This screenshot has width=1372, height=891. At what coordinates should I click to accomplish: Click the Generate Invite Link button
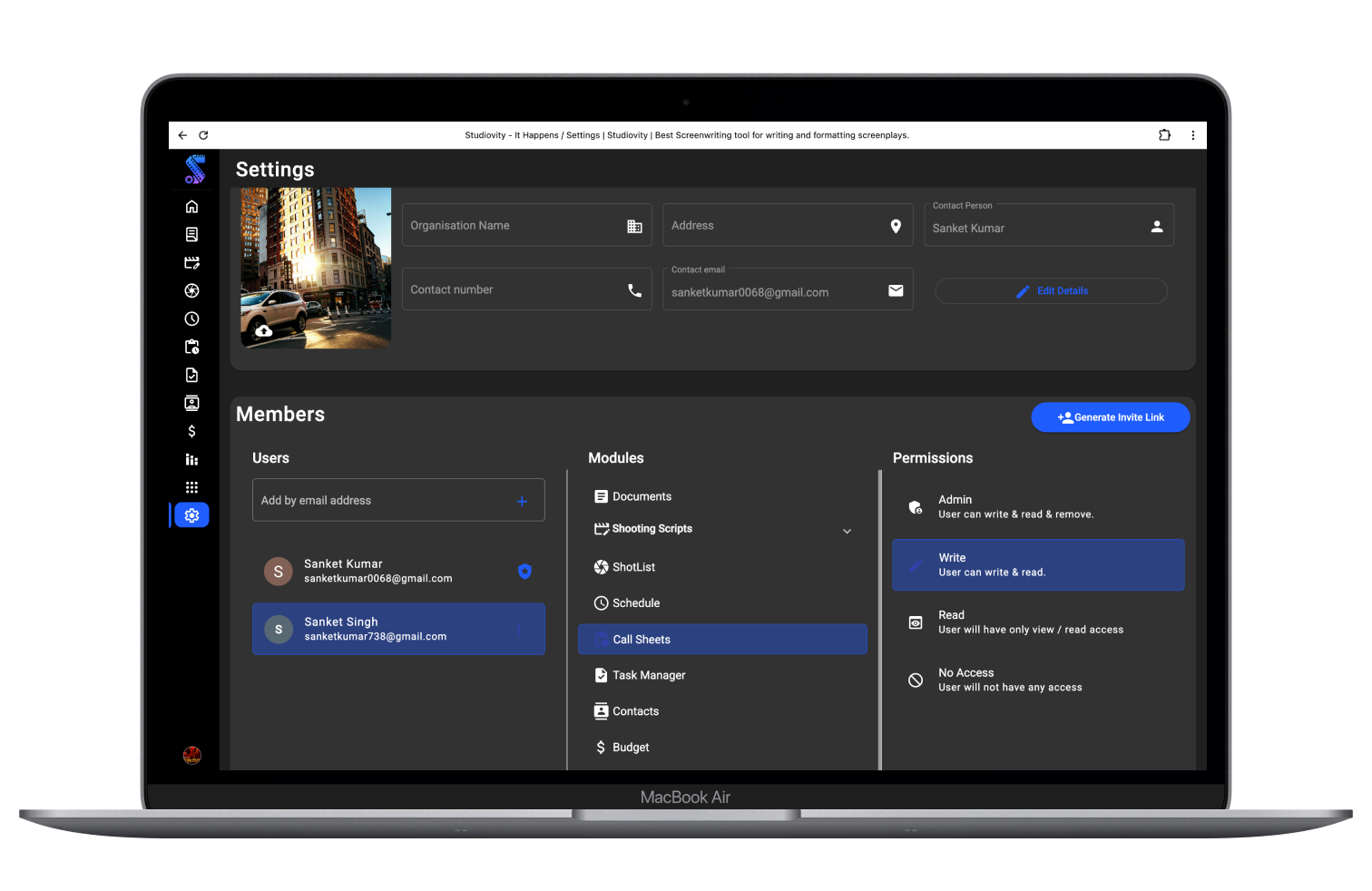coord(1111,417)
